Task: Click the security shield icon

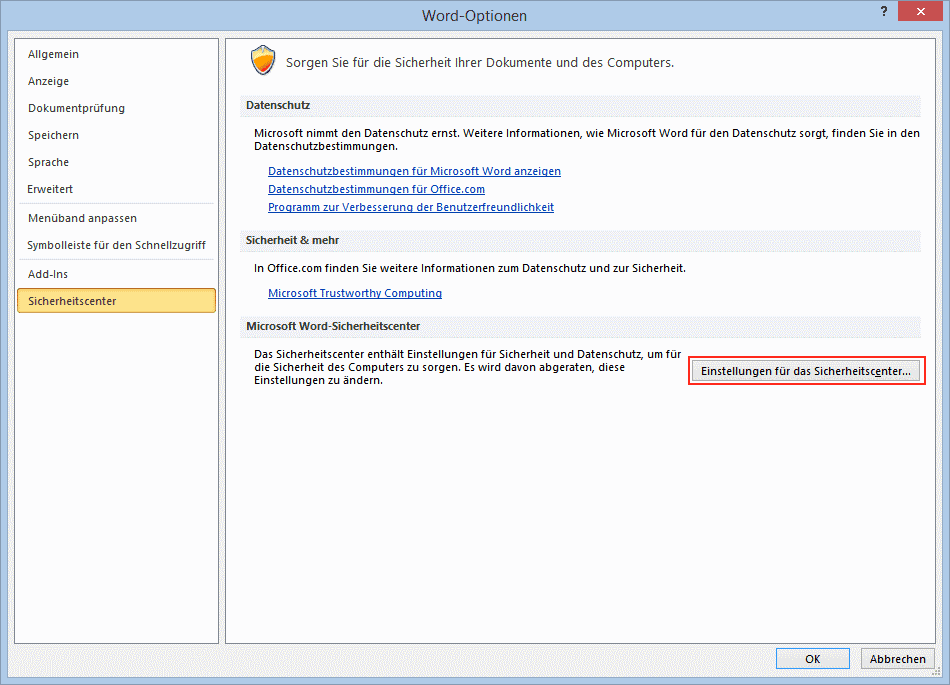Action: 262,61
